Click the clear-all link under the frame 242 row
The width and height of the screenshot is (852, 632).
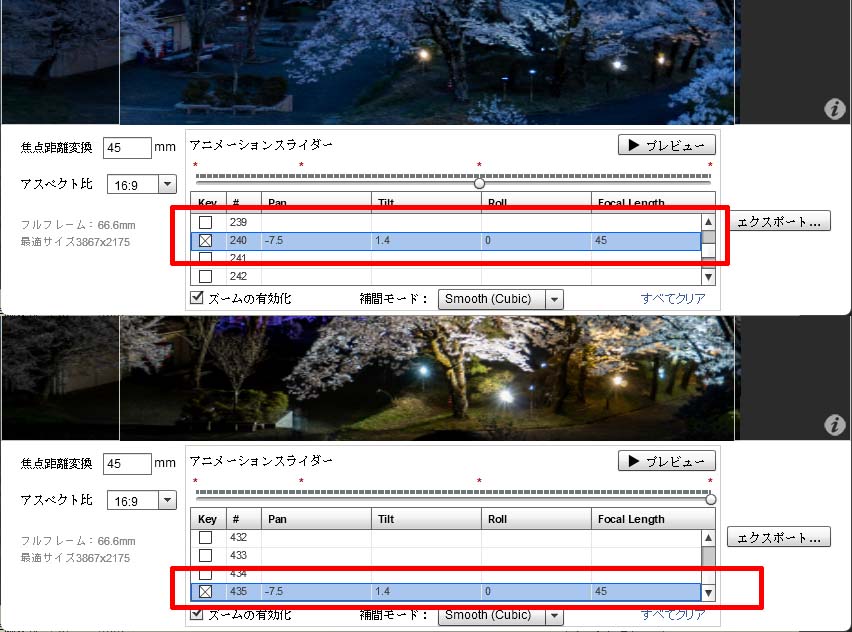[673, 299]
